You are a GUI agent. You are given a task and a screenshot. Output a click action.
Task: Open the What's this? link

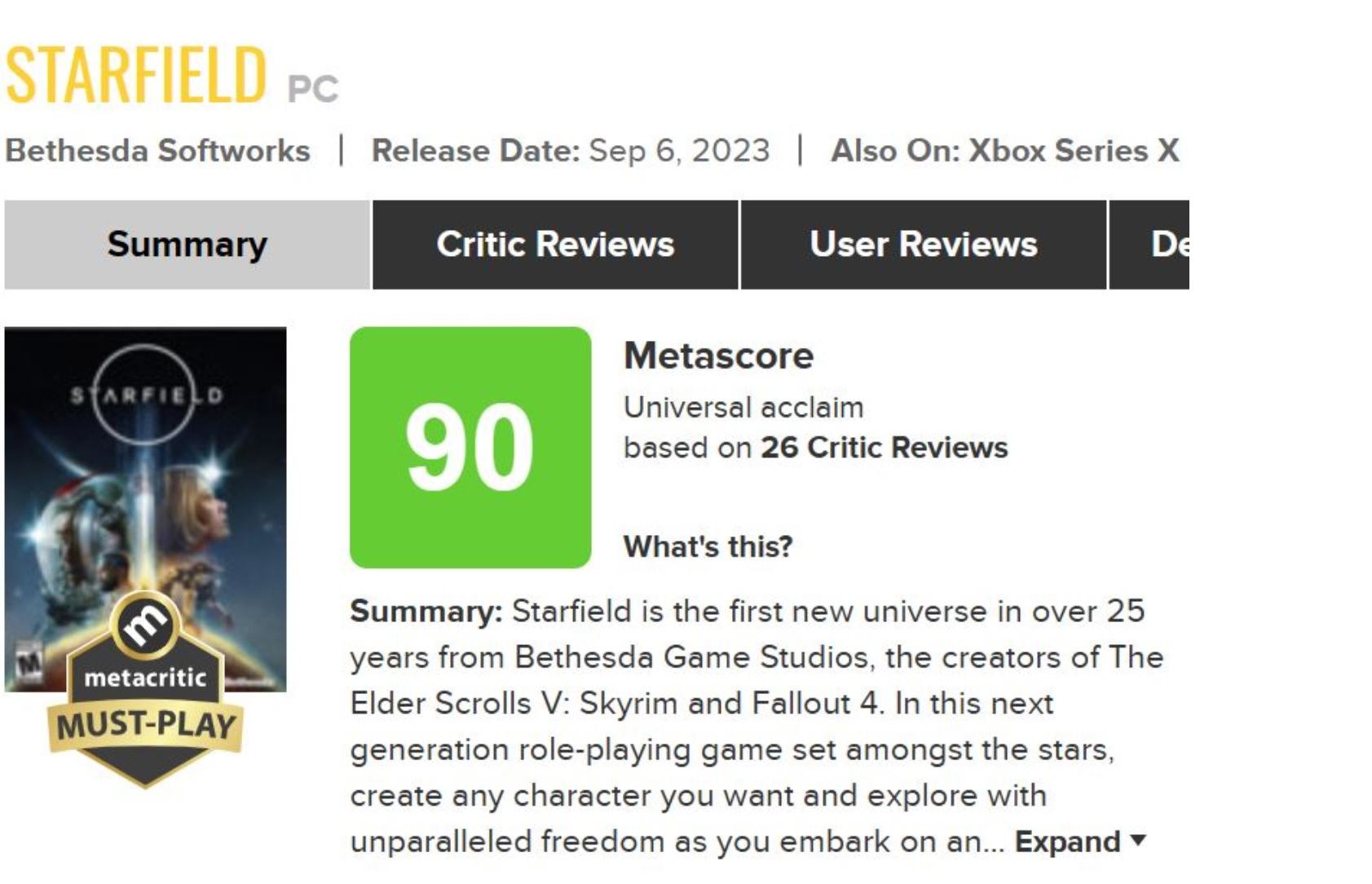click(x=708, y=546)
